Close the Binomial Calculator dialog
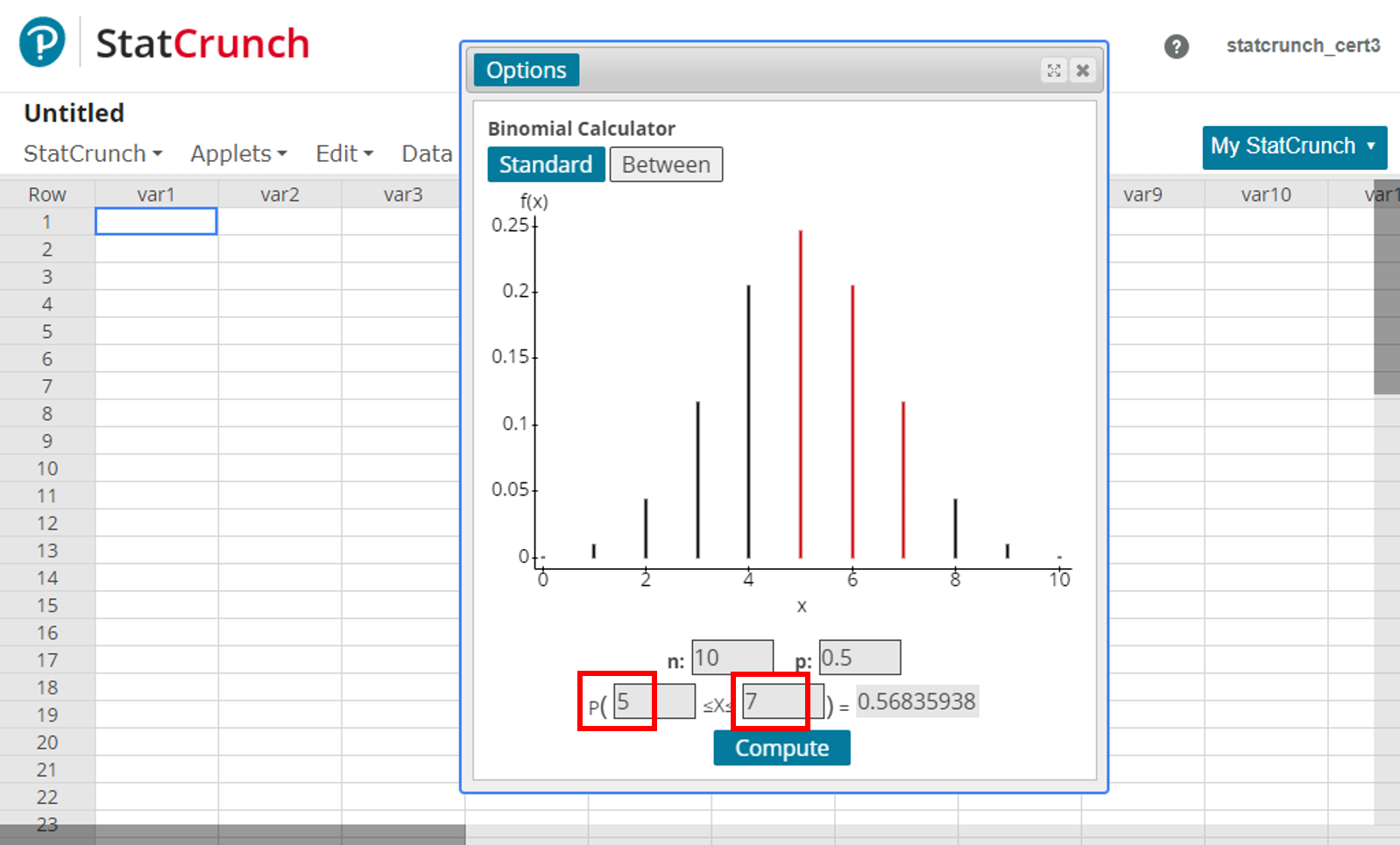This screenshot has height=845, width=1400. [x=1083, y=71]
